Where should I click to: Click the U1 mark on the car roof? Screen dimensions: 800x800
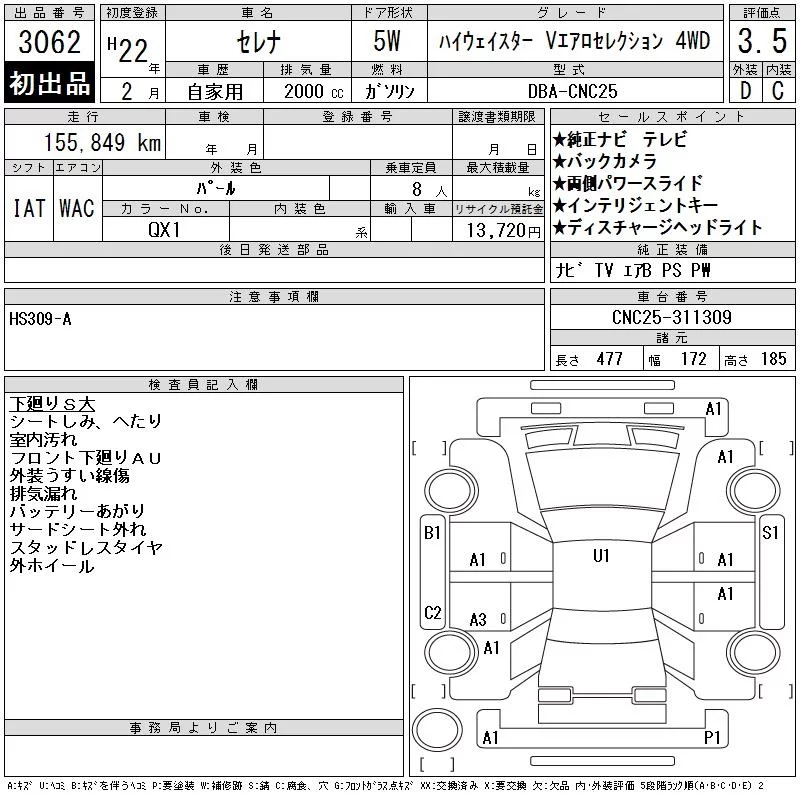tap(601, 555)
